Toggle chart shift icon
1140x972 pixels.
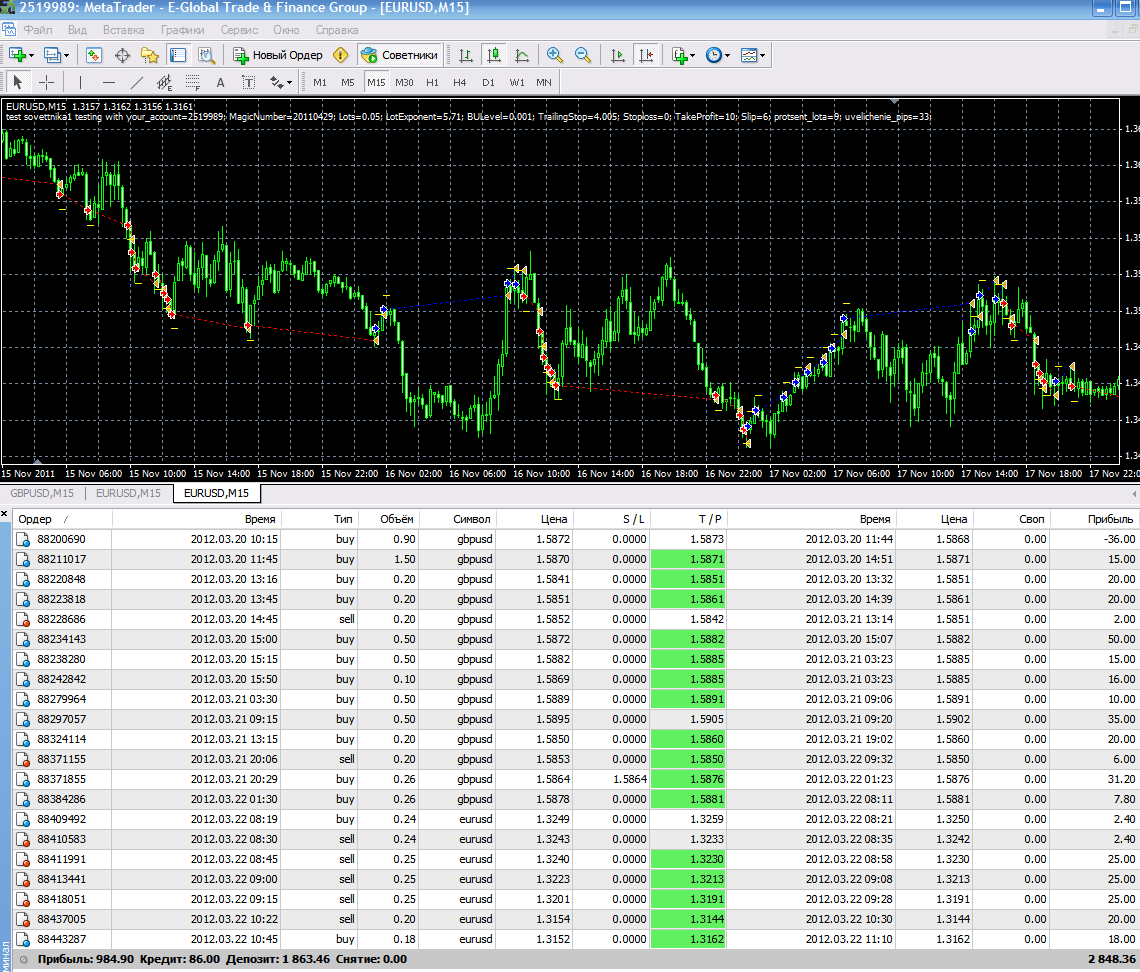tap(646, 55)
